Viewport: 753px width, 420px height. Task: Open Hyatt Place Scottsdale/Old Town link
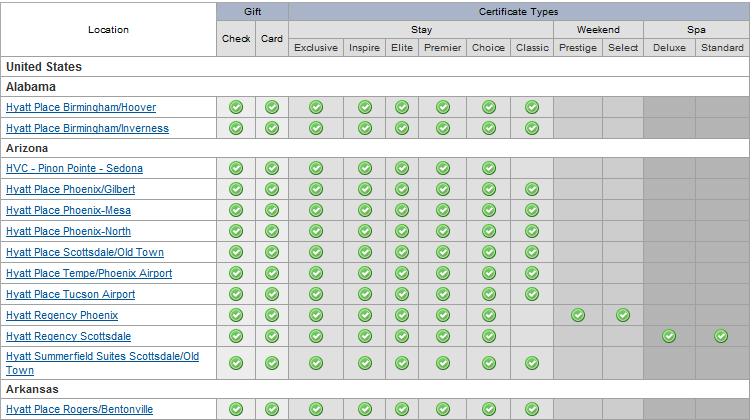pyautogui.click(x=85, y=252)
